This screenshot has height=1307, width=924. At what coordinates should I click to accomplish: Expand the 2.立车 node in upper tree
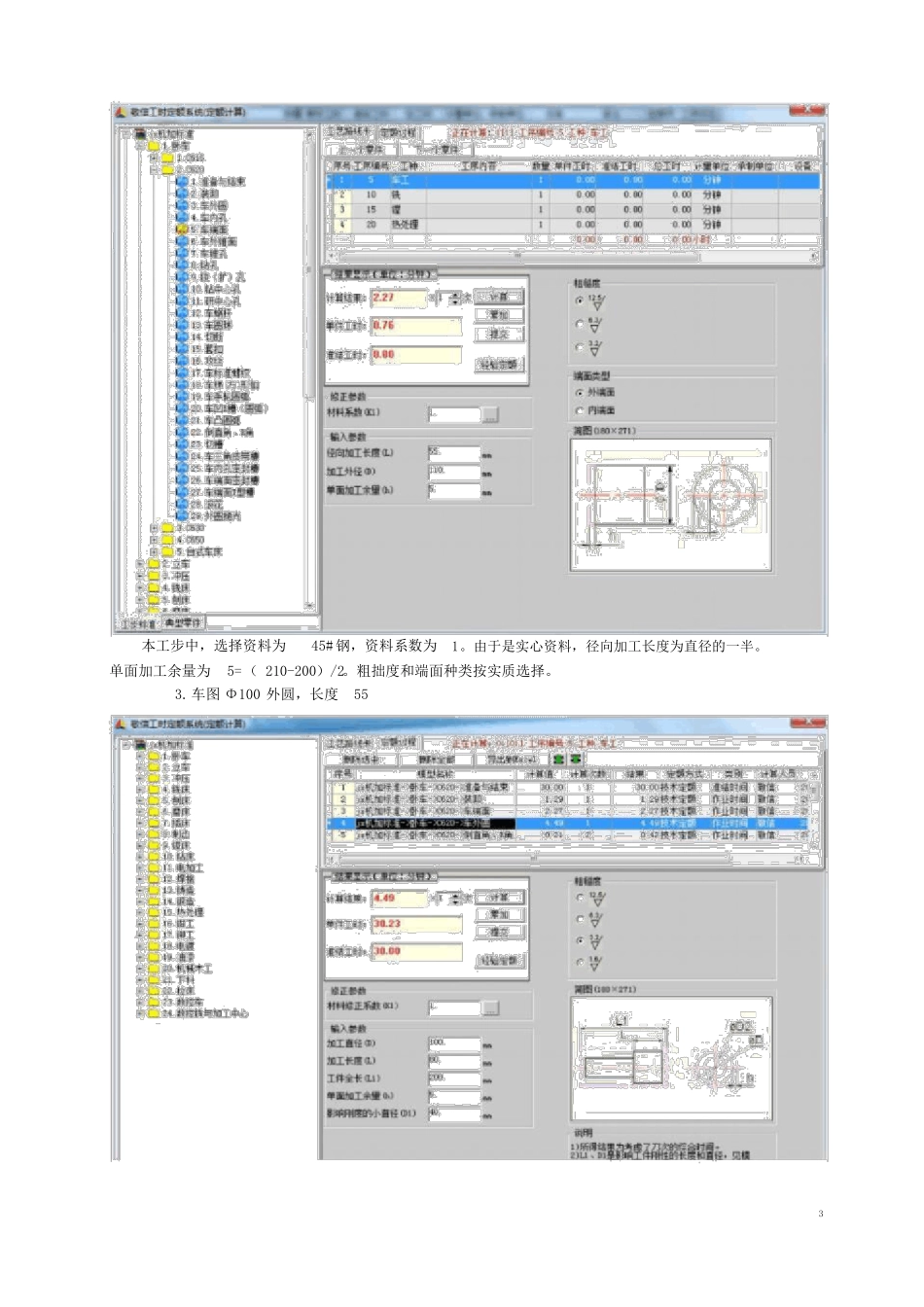(140, 563)
